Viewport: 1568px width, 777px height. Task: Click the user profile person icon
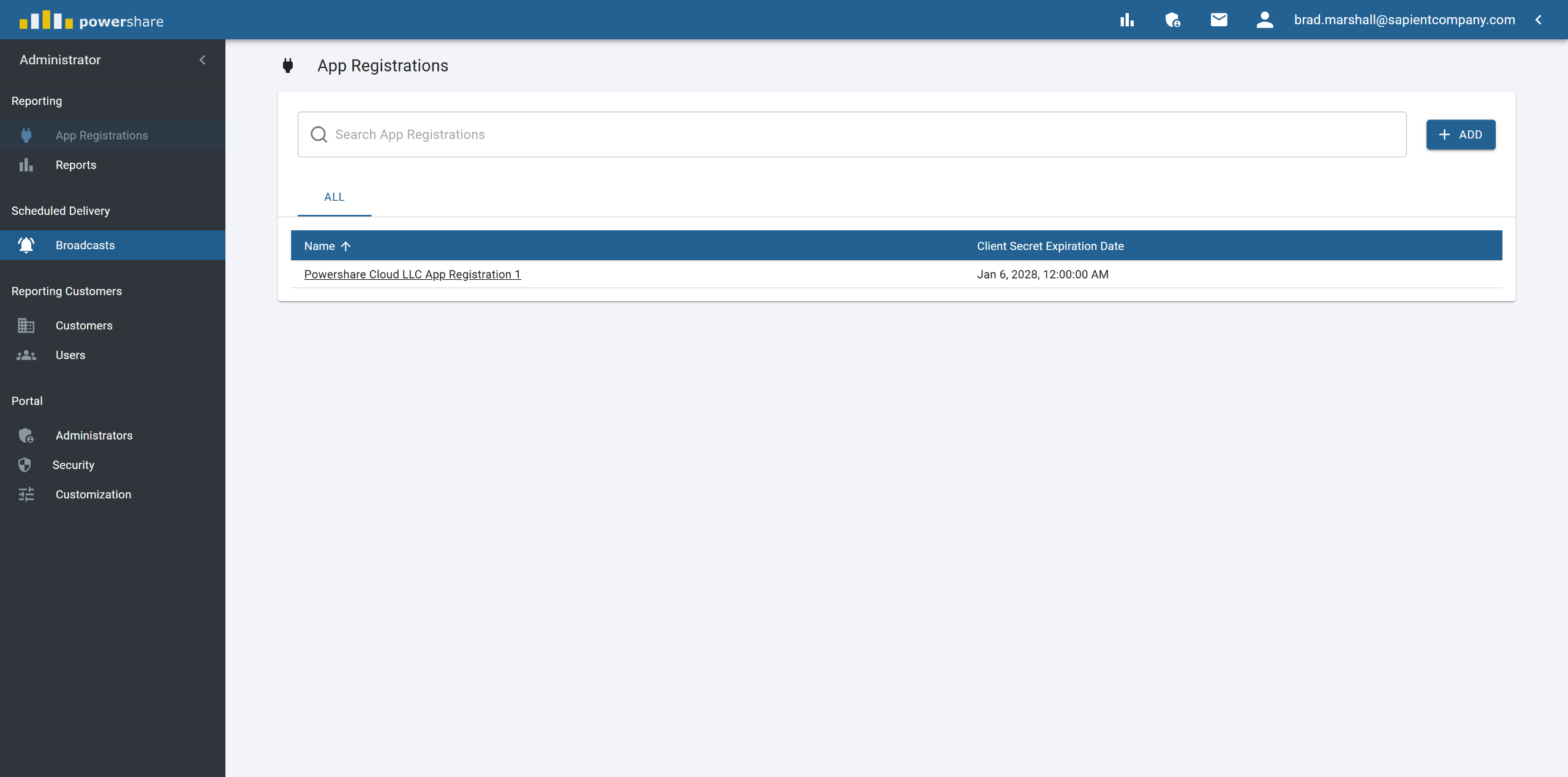[1265, 20]
